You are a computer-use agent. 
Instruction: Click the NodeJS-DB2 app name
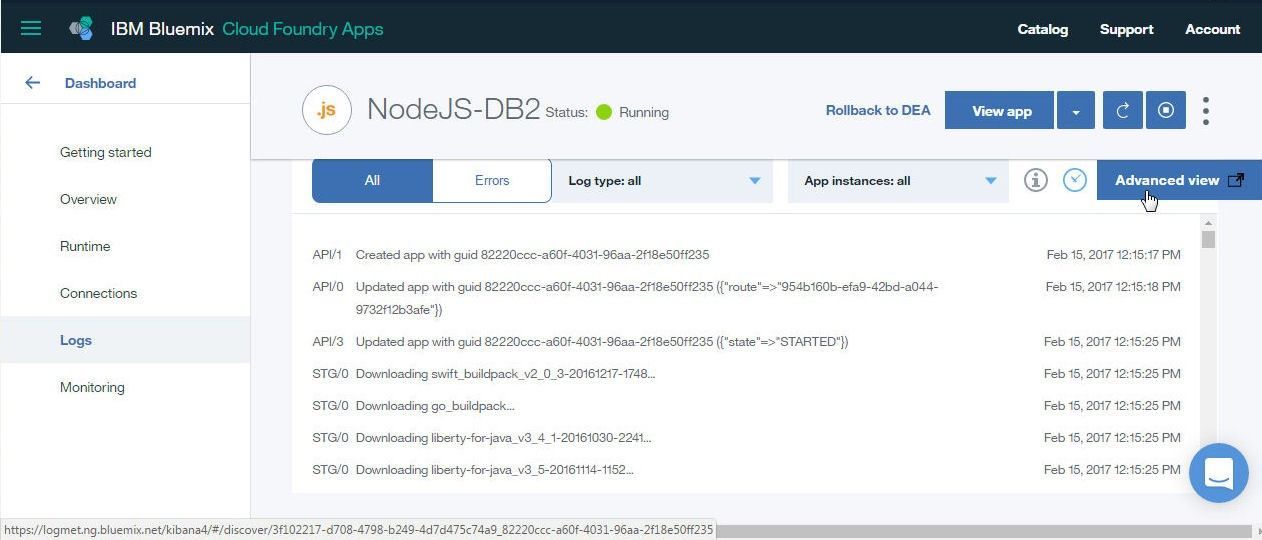[453, 110]
